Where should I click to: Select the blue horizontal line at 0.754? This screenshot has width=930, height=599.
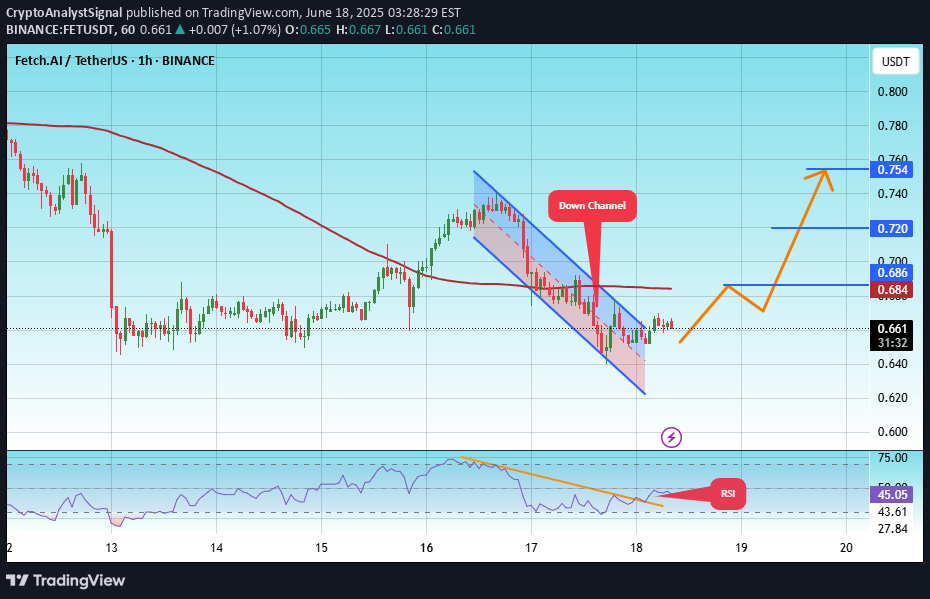[x=837, y=169]
